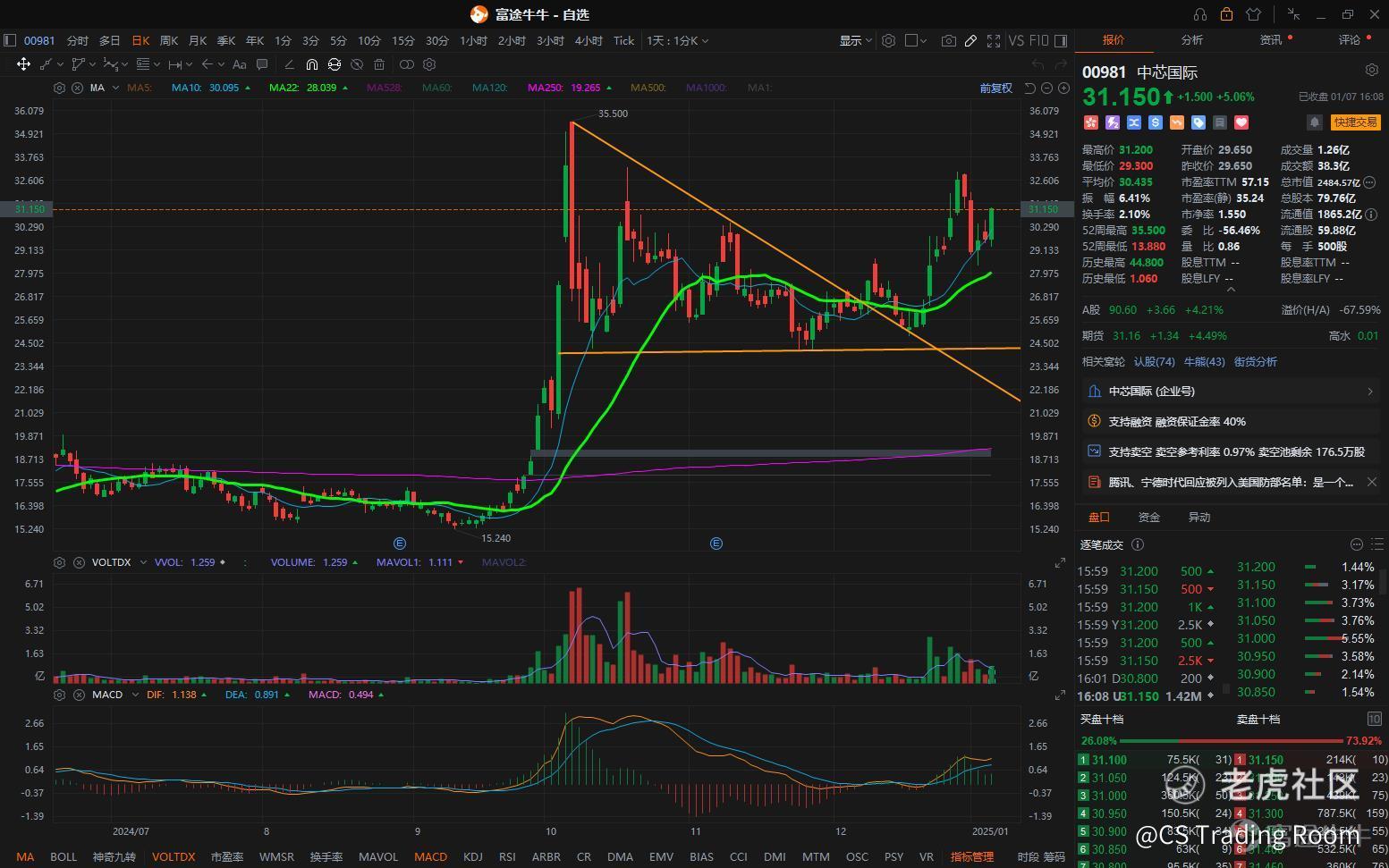
Task: Click the info icon beside 逐笔成交
Action: click(1138, 544)
